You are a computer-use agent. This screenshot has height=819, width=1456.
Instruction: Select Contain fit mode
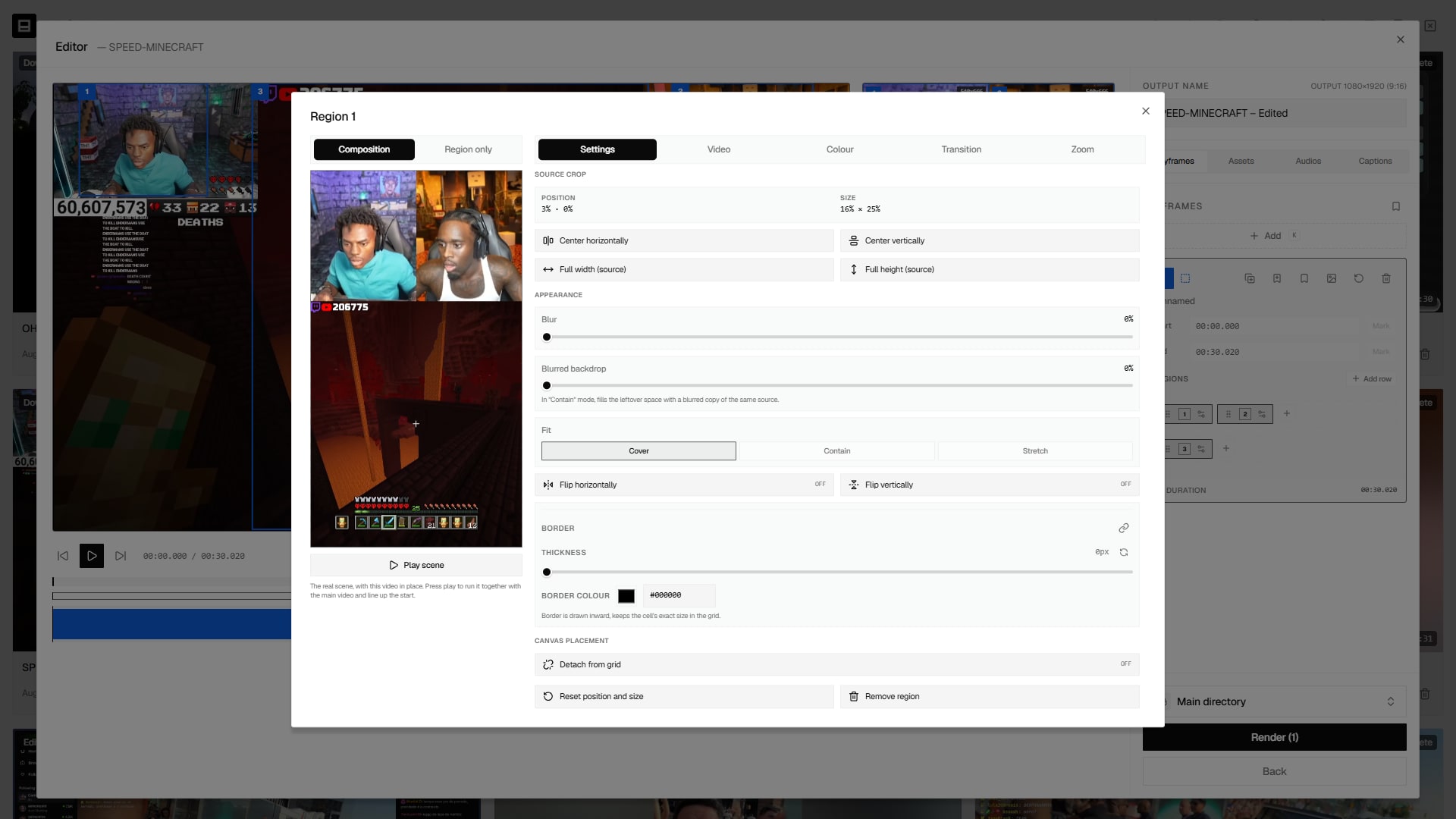[x=837, y=451]
